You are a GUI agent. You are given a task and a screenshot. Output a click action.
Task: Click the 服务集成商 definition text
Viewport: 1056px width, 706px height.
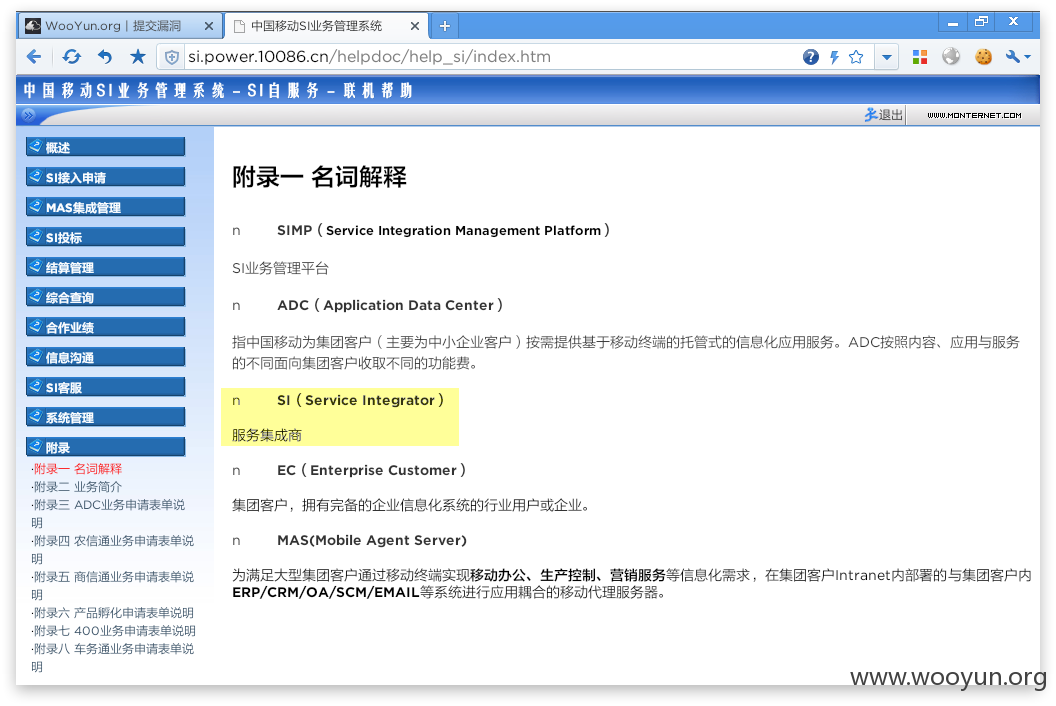[267, 435]
